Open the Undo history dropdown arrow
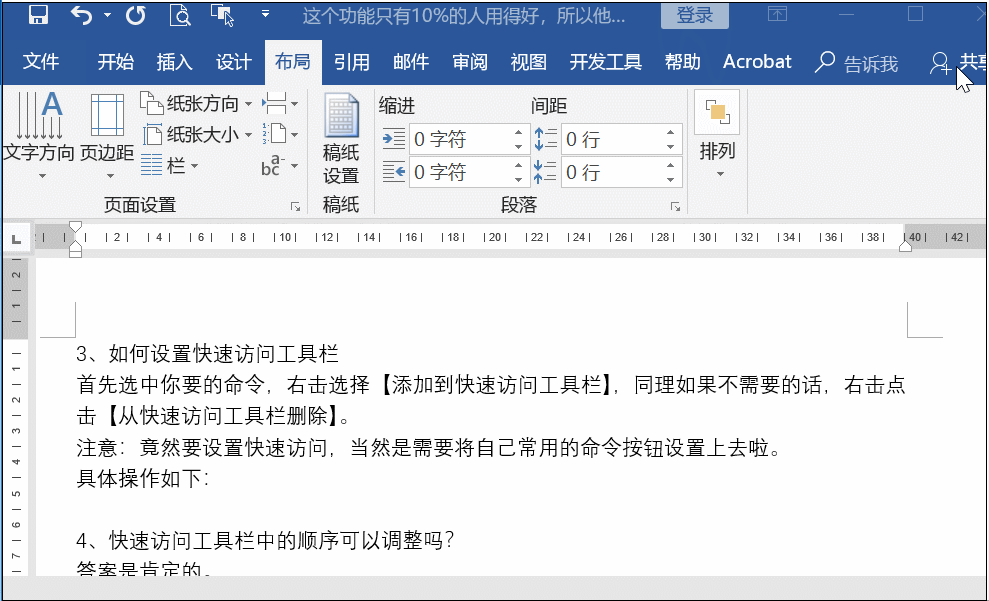Image resolution: width=989 pixels, height=601 pixels. 107,15
